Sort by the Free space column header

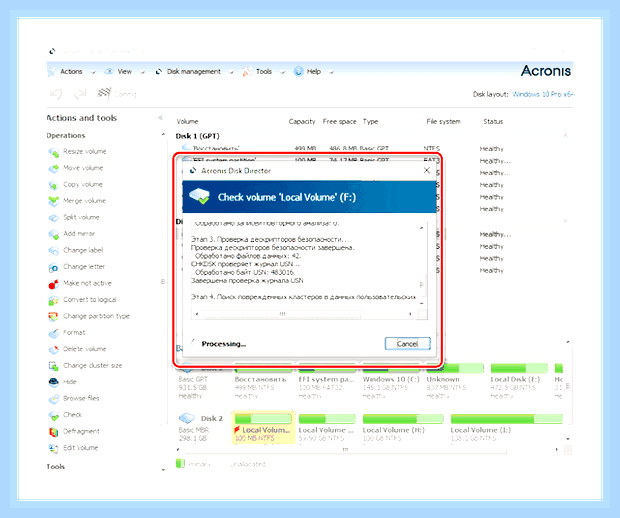click(x=339, y=121)
